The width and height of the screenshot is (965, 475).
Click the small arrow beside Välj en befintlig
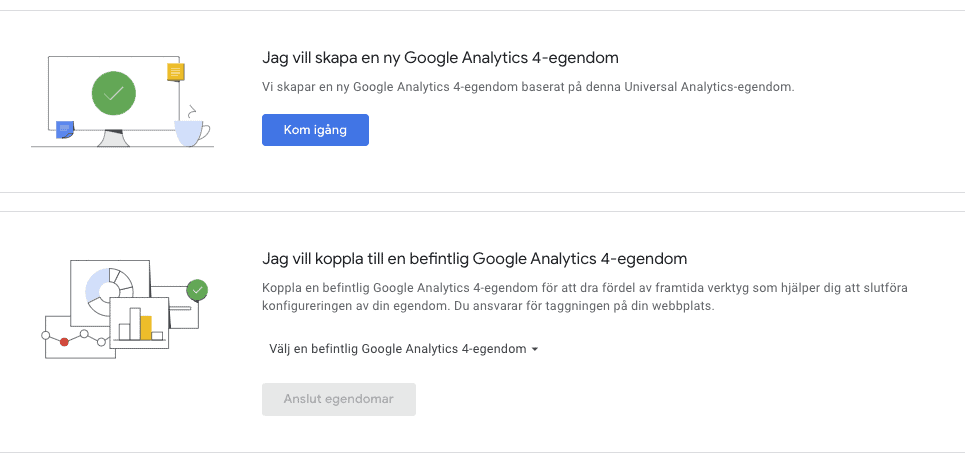click(x=535, y=349)
